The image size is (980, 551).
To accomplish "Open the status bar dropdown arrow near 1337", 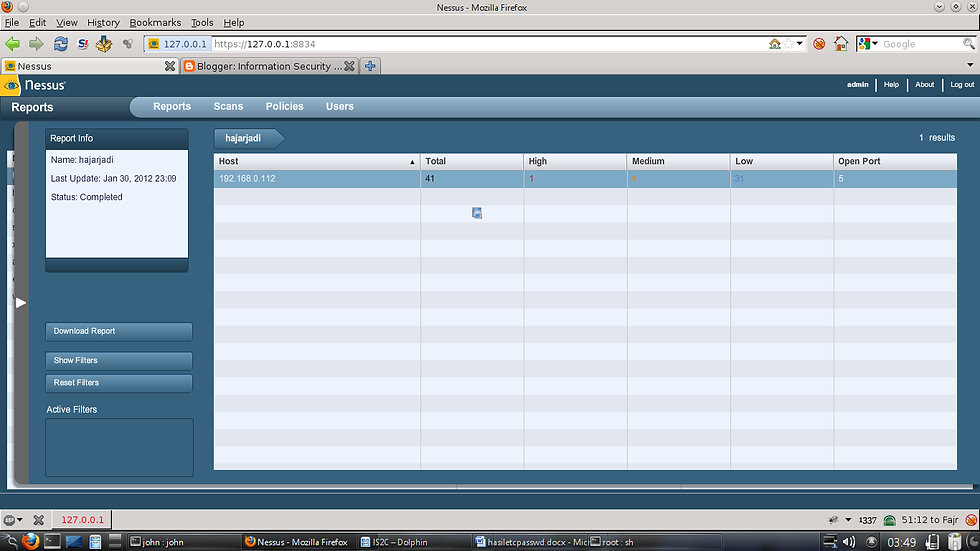I will (x=848, y=520).
